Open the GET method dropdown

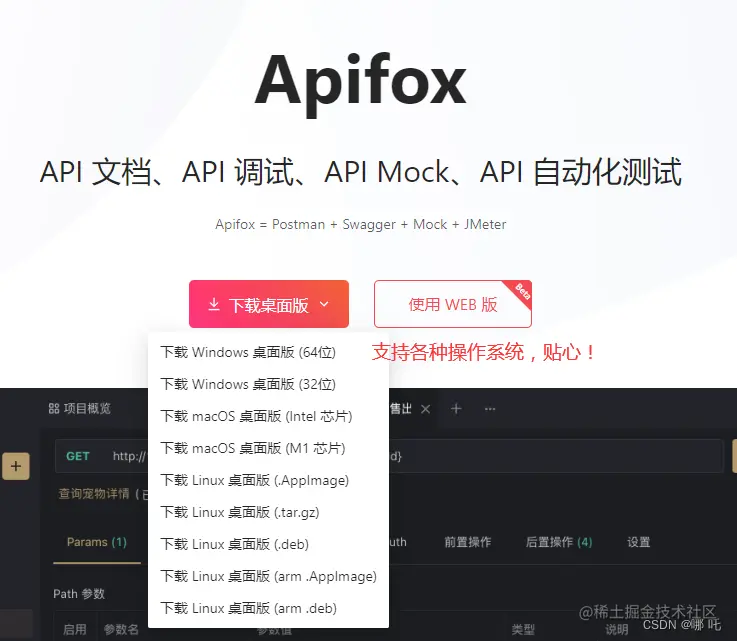(x=78, y=456)
